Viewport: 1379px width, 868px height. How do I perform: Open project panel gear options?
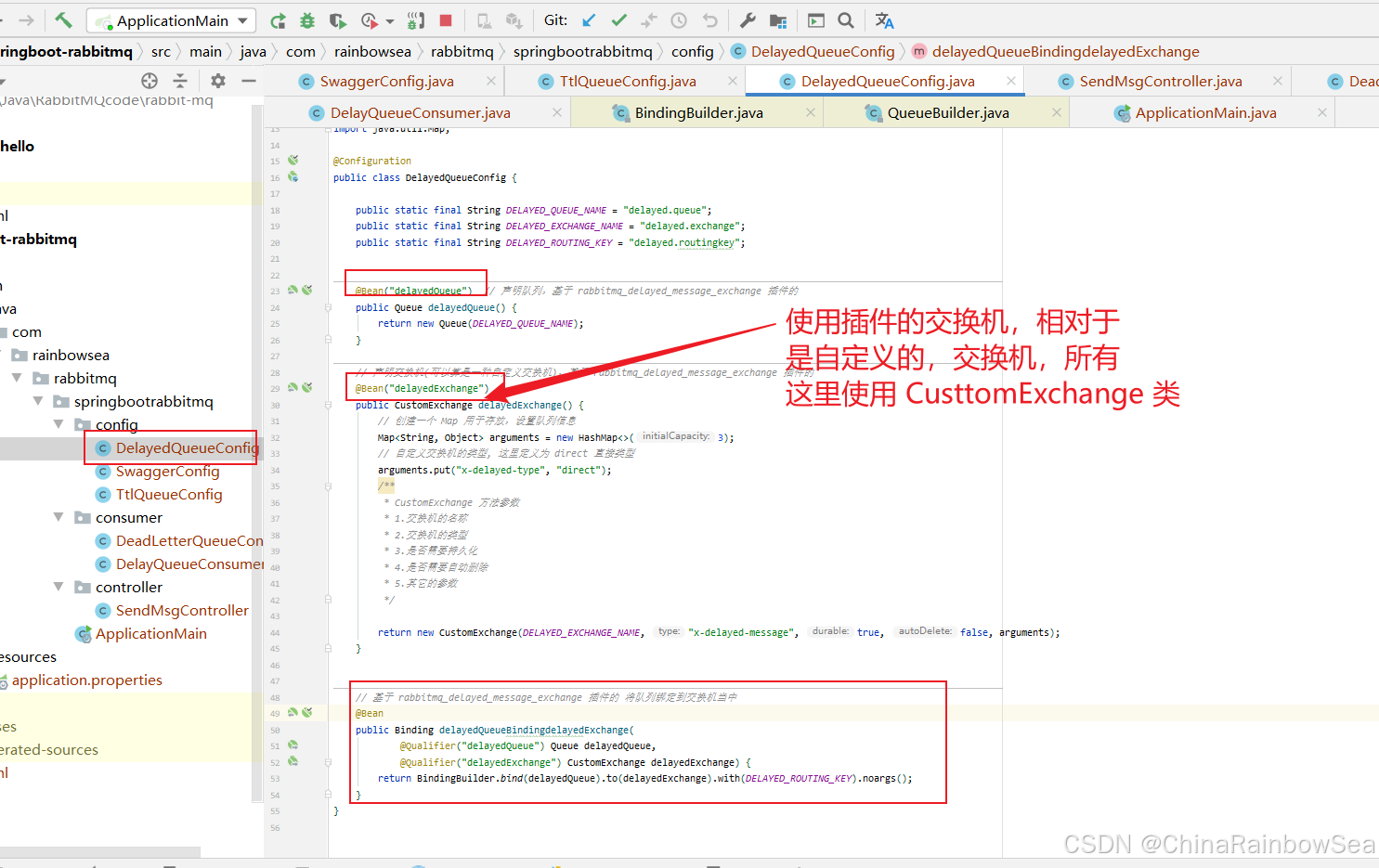(x=218, y=81)
